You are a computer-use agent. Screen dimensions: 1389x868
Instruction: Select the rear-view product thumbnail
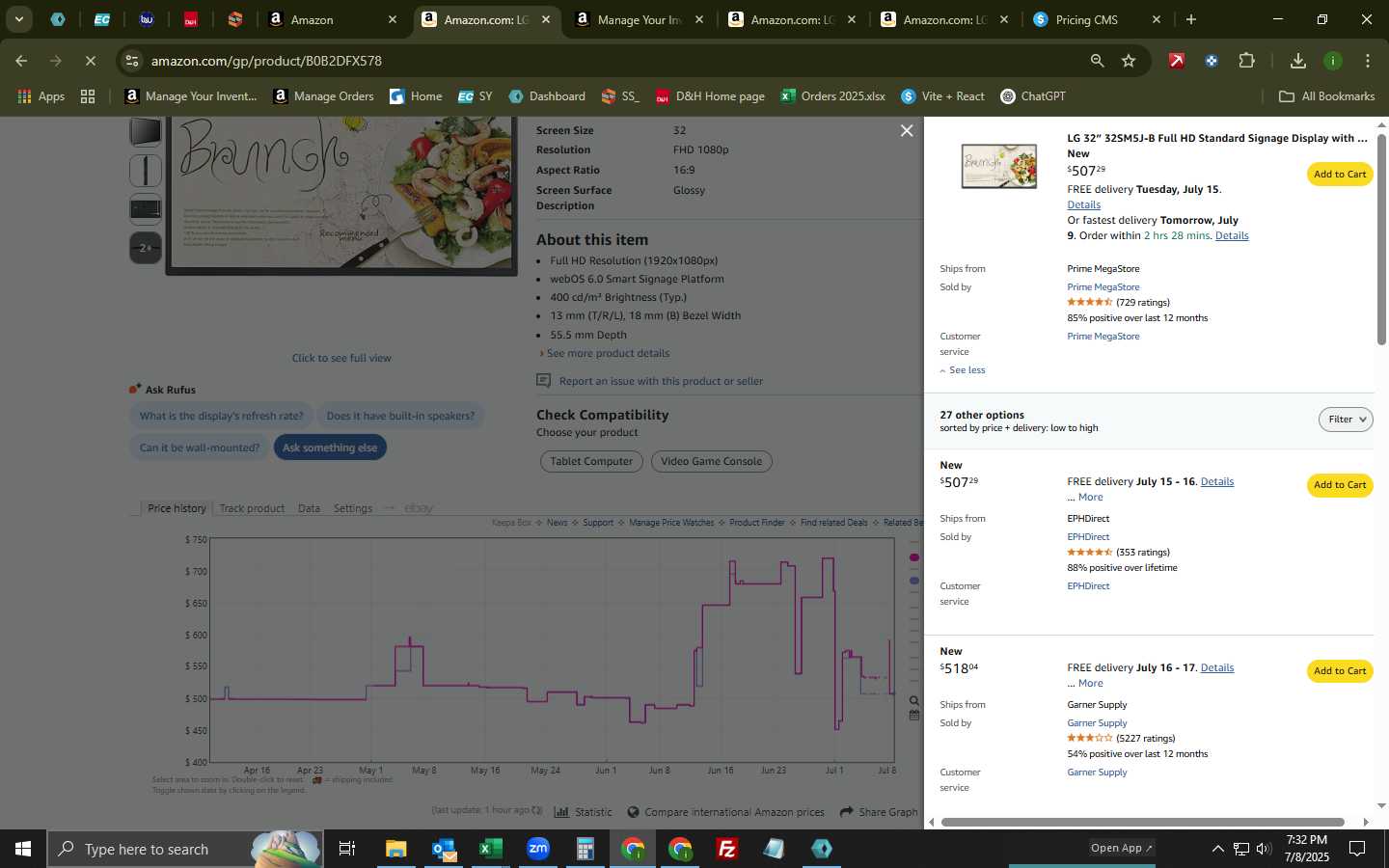pos(146,208)
